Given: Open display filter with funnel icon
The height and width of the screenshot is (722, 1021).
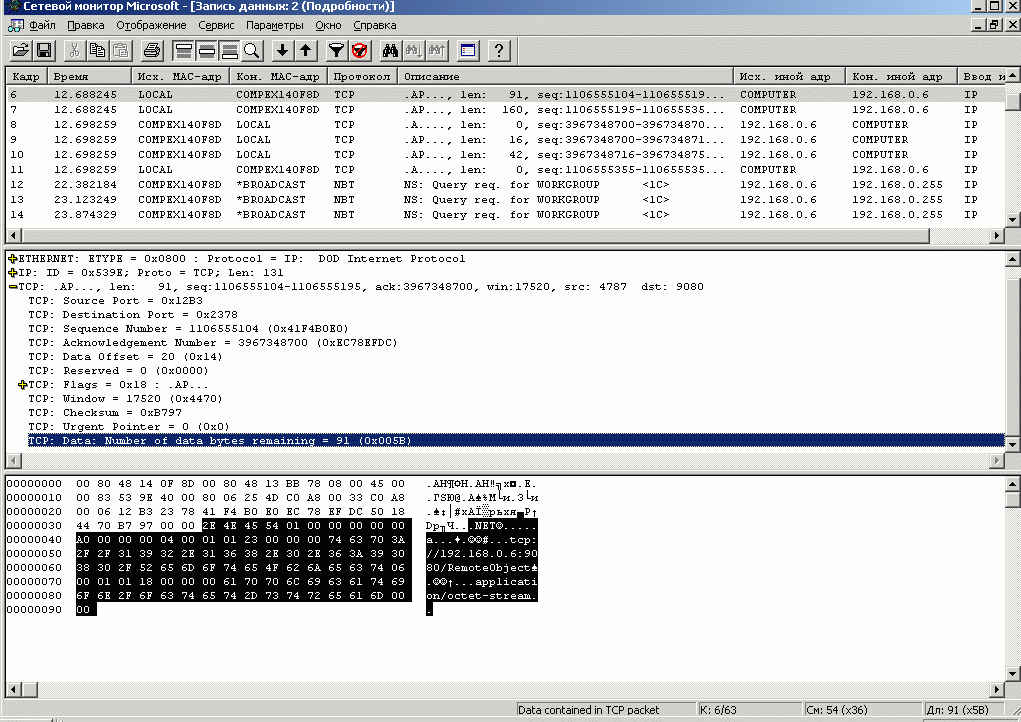Looking at the screenshot, I should click(336, 51).
